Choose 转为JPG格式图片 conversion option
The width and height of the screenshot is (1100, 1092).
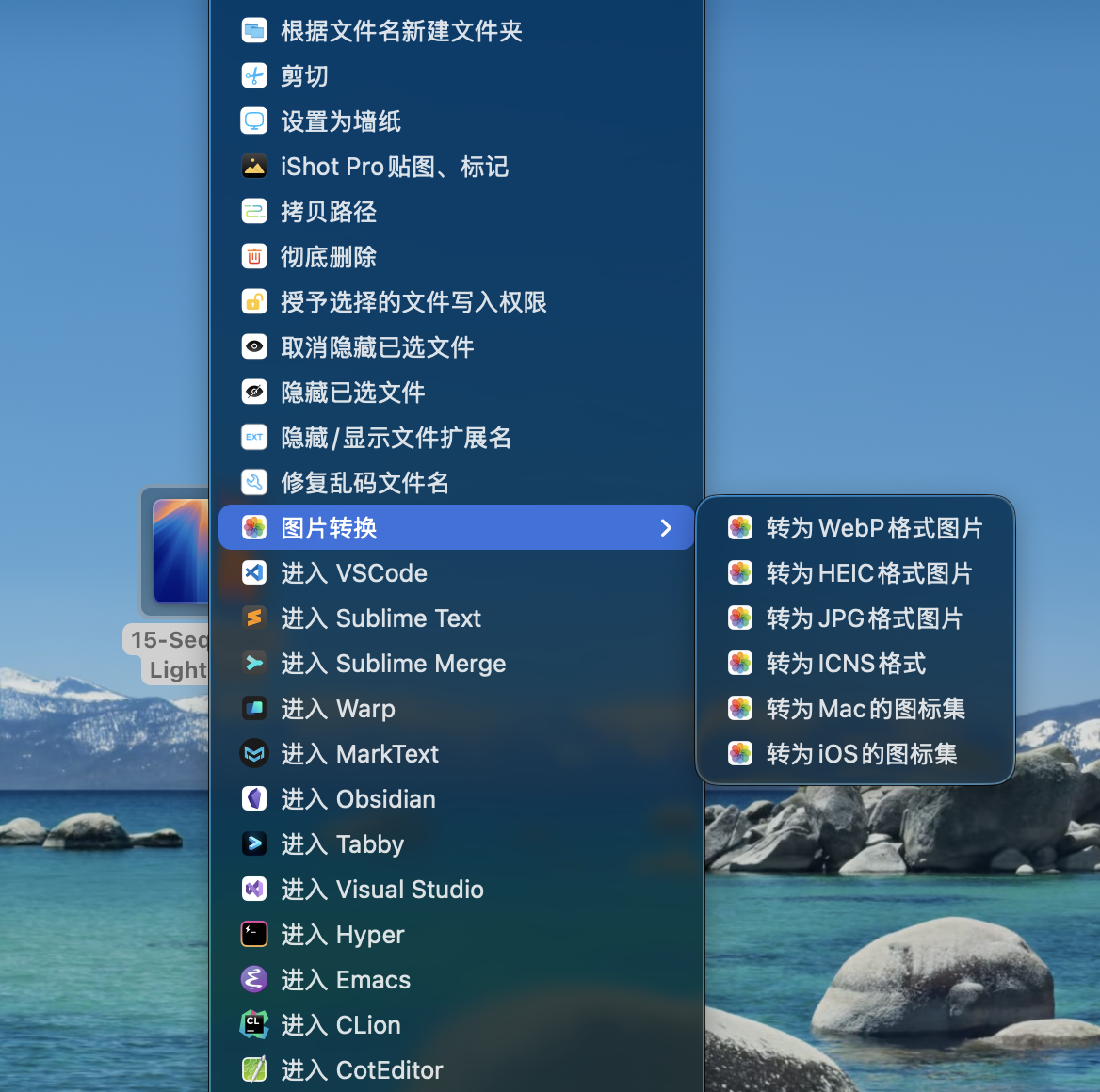click(x=864, y=618)
